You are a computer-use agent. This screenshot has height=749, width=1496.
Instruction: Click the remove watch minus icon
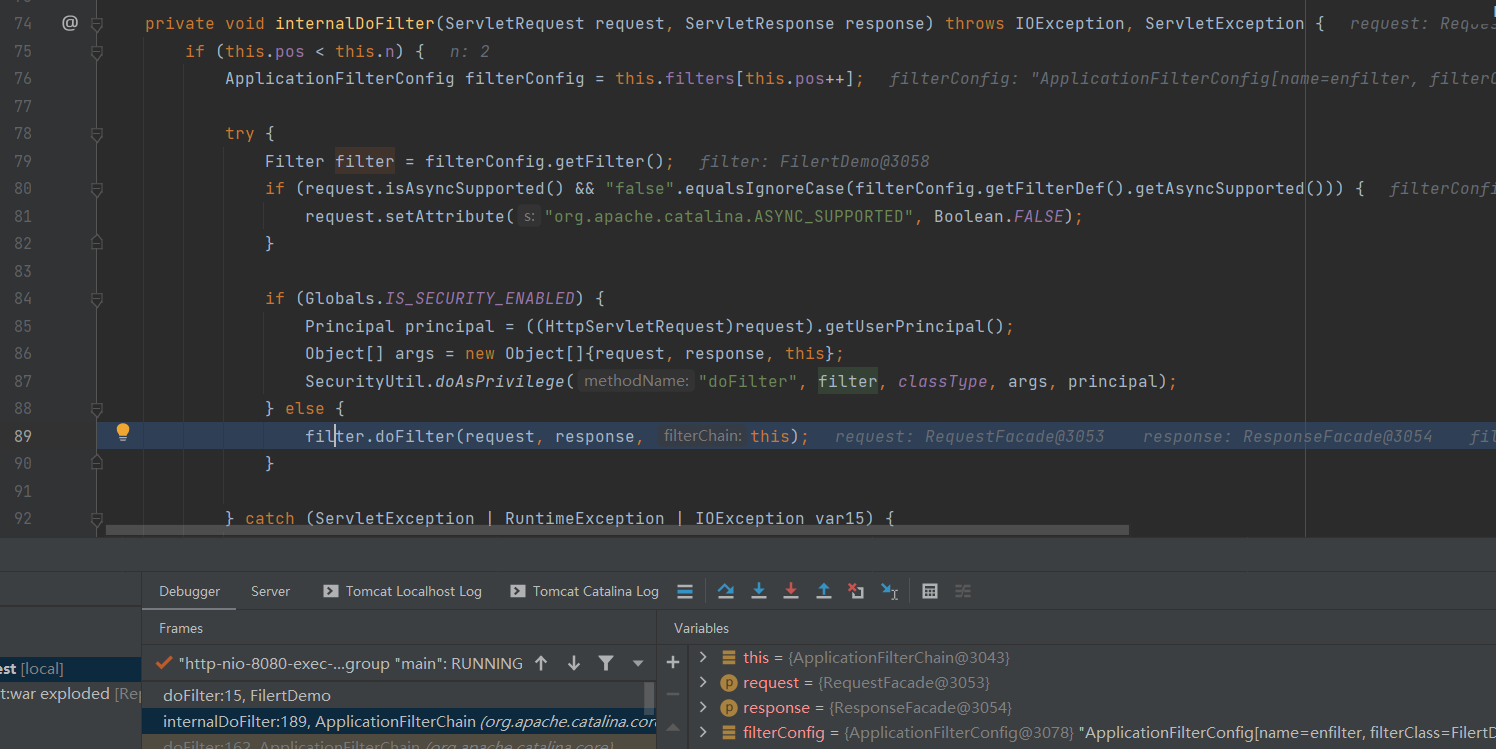click(x=673, y=694)
